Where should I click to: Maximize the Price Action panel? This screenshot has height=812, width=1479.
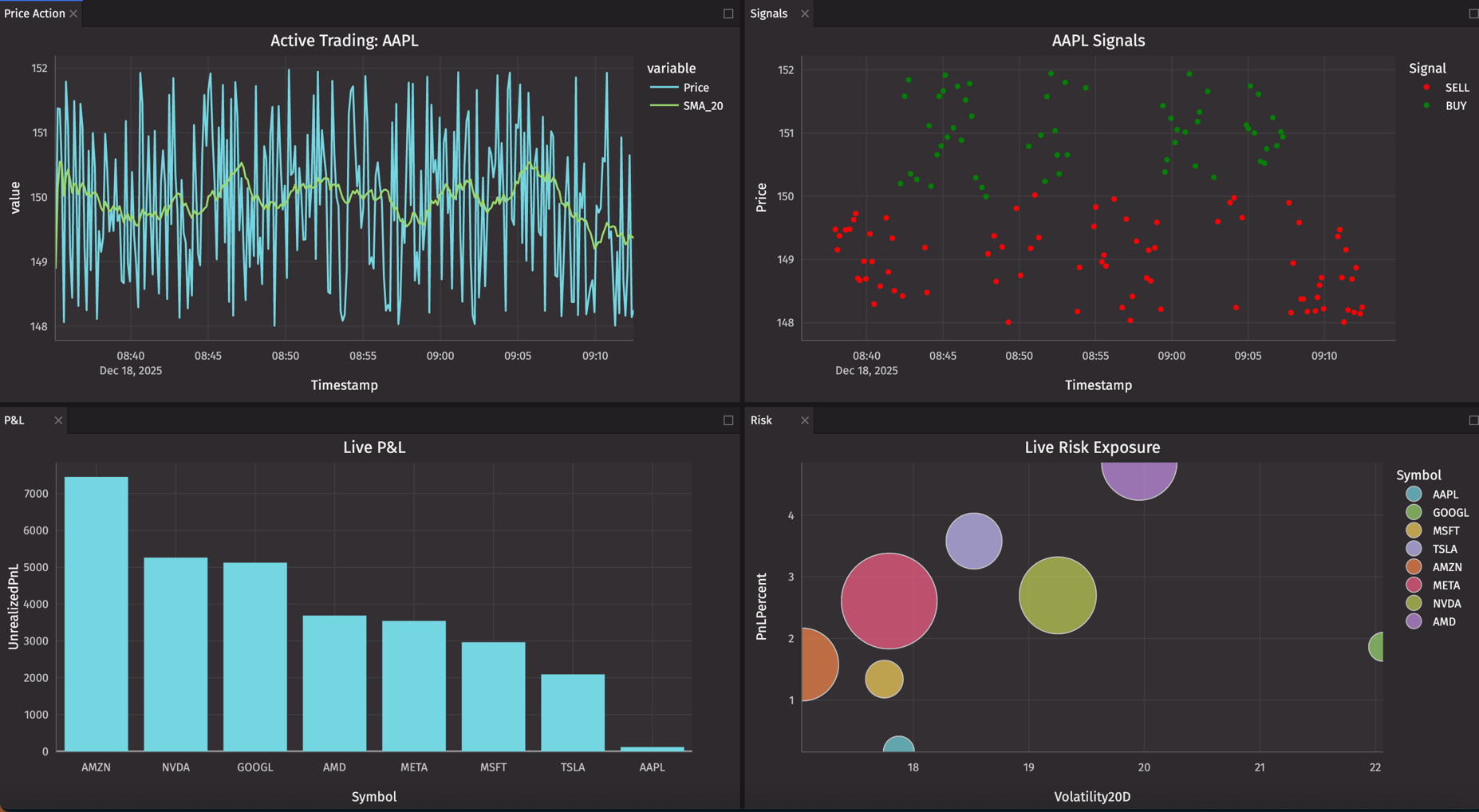click(728, 14)
